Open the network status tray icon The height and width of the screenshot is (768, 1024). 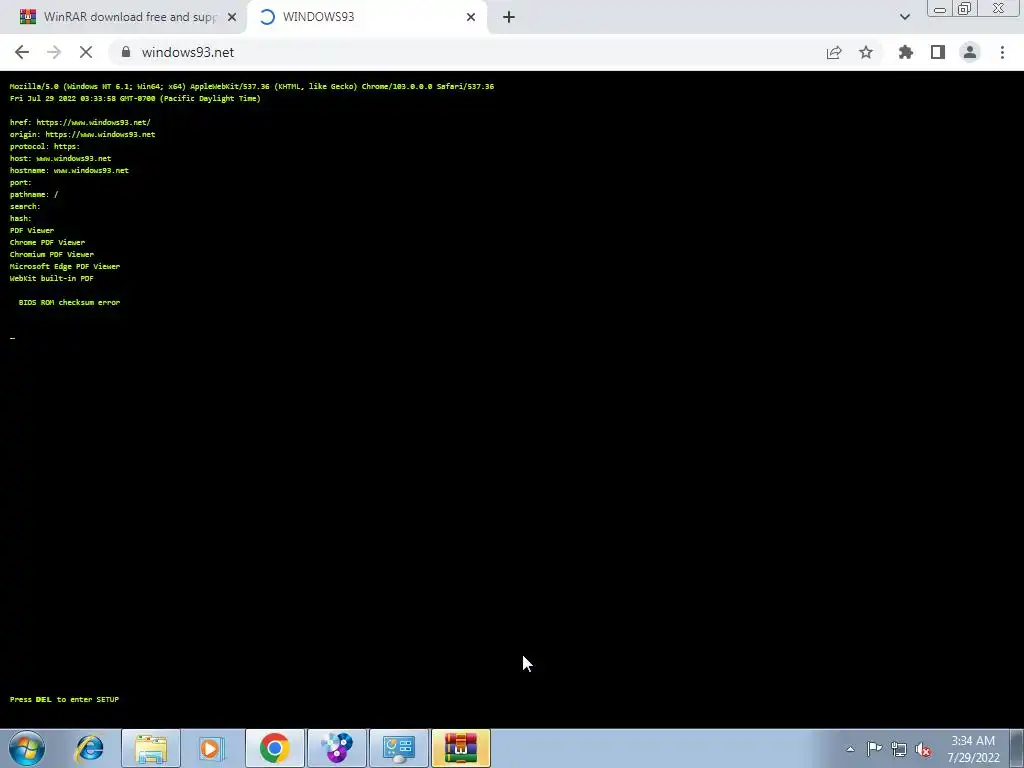(899, 749)
